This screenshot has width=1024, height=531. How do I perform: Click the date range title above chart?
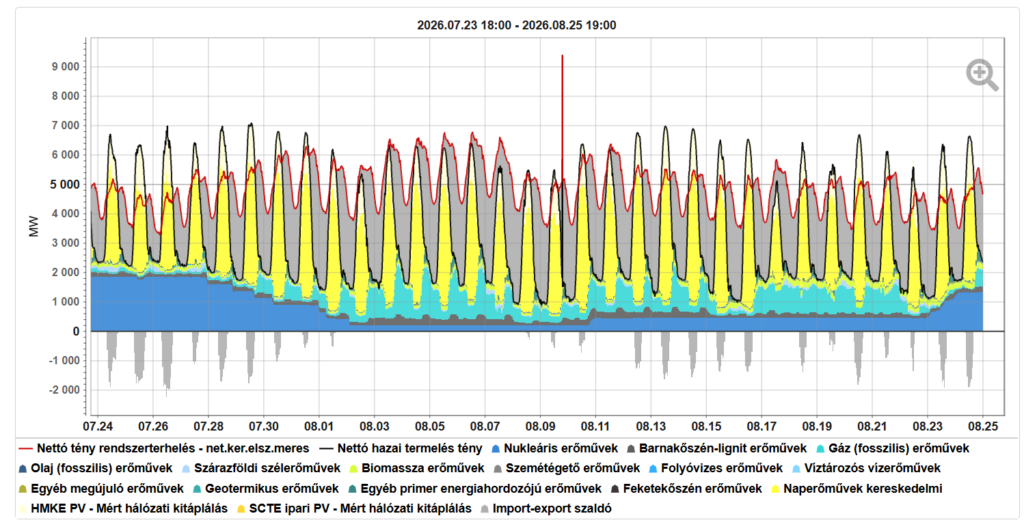point(517,25)
